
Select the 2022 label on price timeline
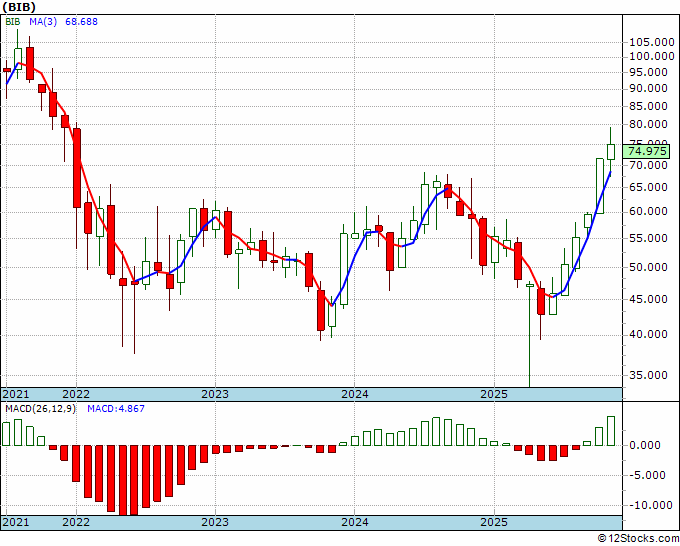click(76, 394)
